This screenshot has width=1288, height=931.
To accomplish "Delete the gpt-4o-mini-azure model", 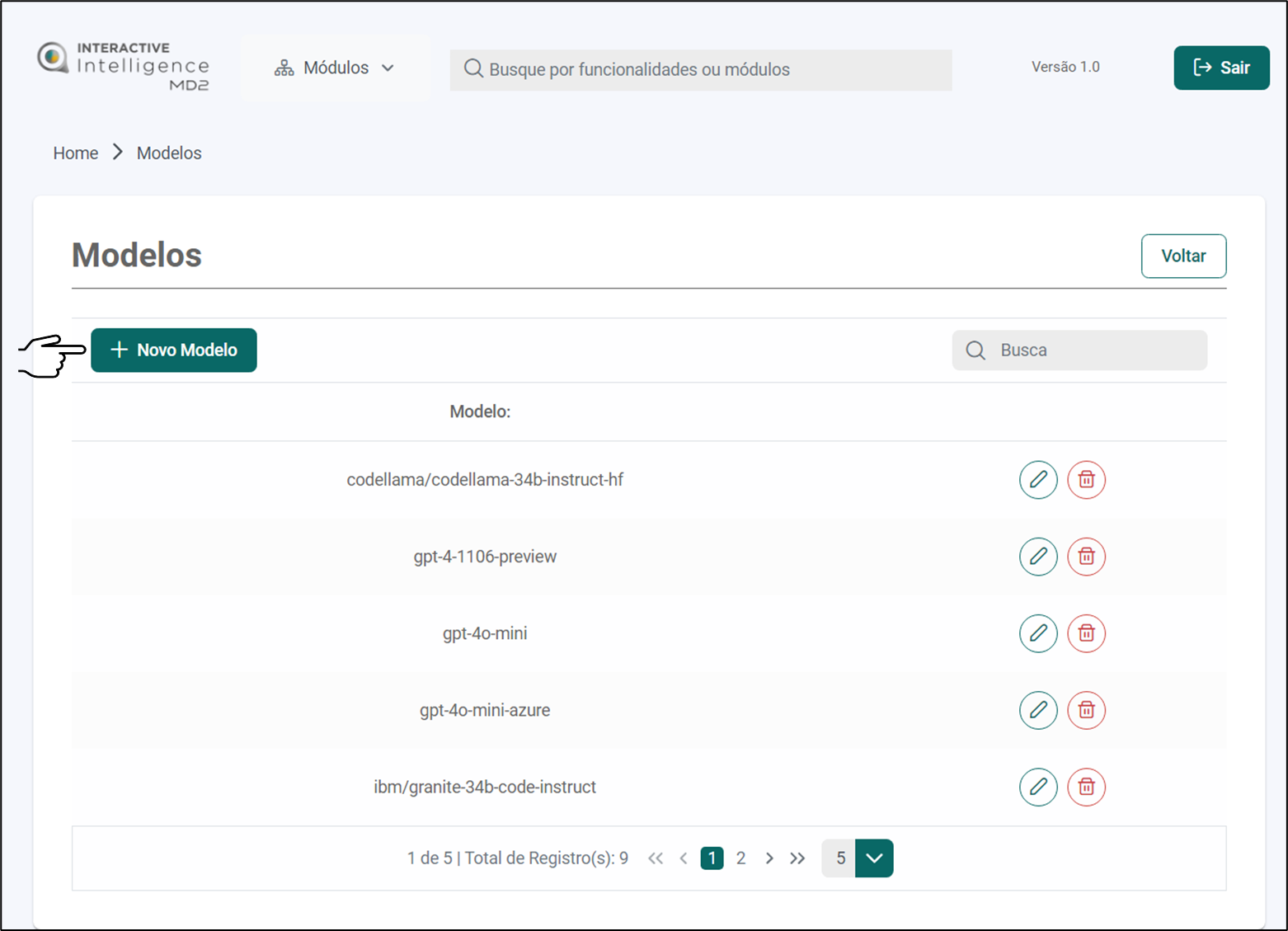I will click(x=1086, y=710).
